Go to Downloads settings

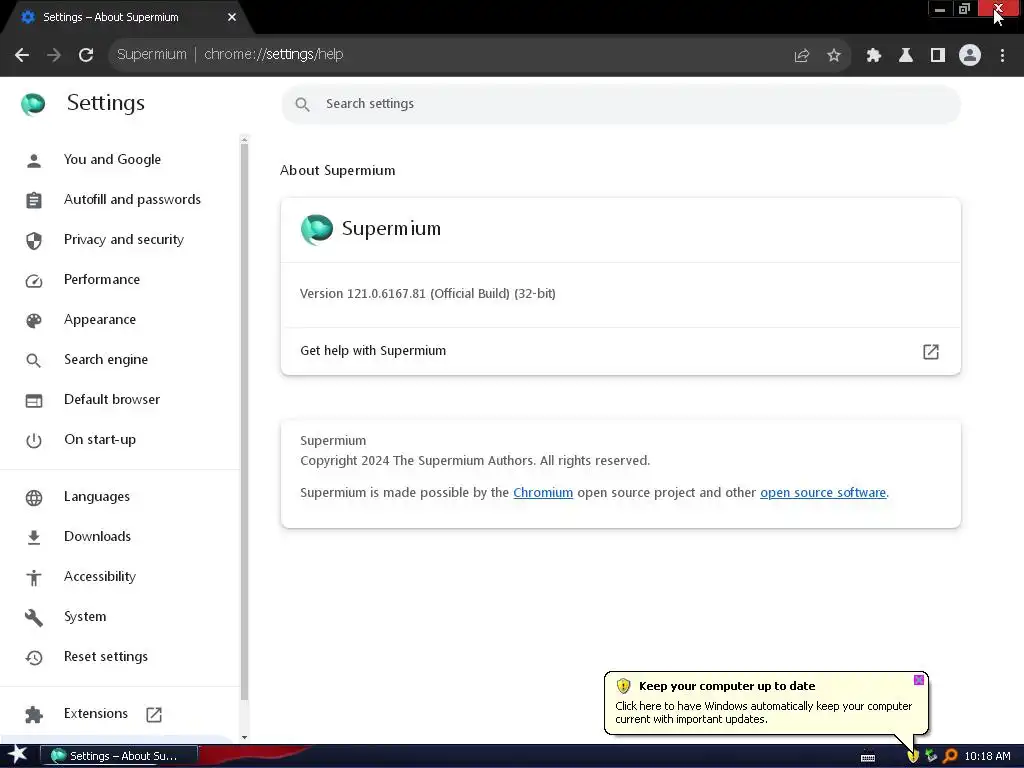click(x=97, y=536)
